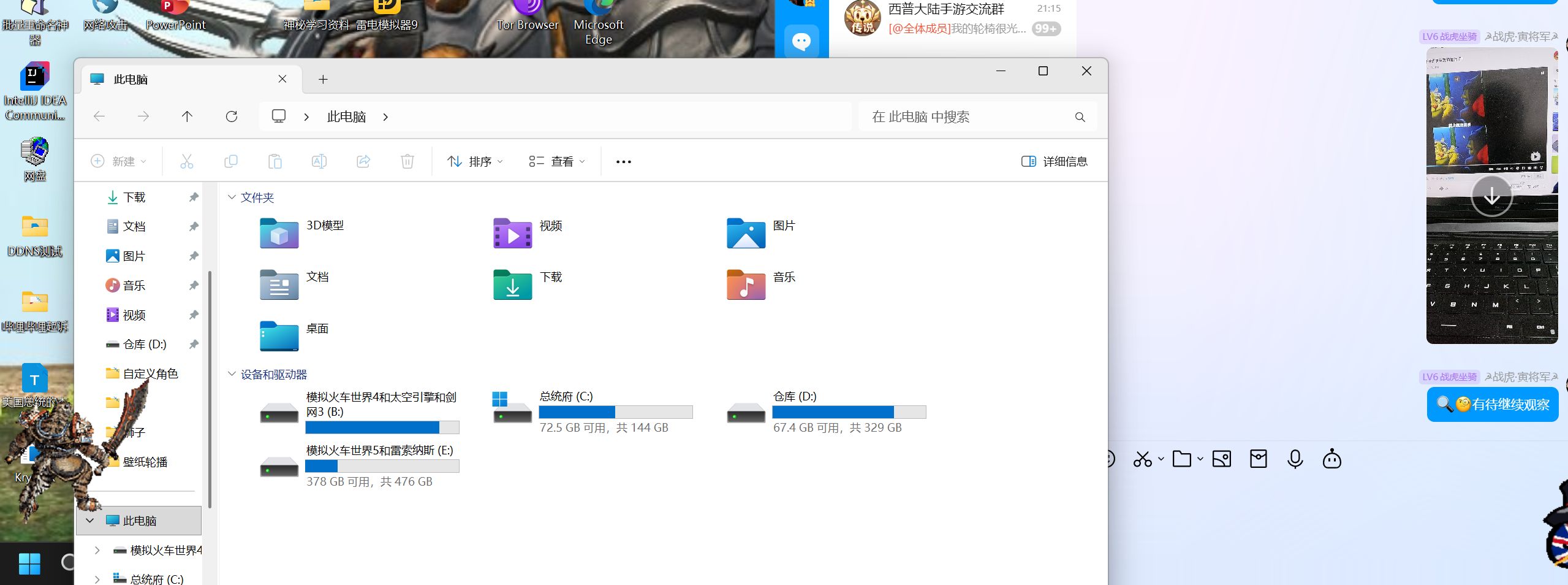Click the folder icon in chat toolbar
This screenshot has height=585, width=1568.
pos(1182,459)
